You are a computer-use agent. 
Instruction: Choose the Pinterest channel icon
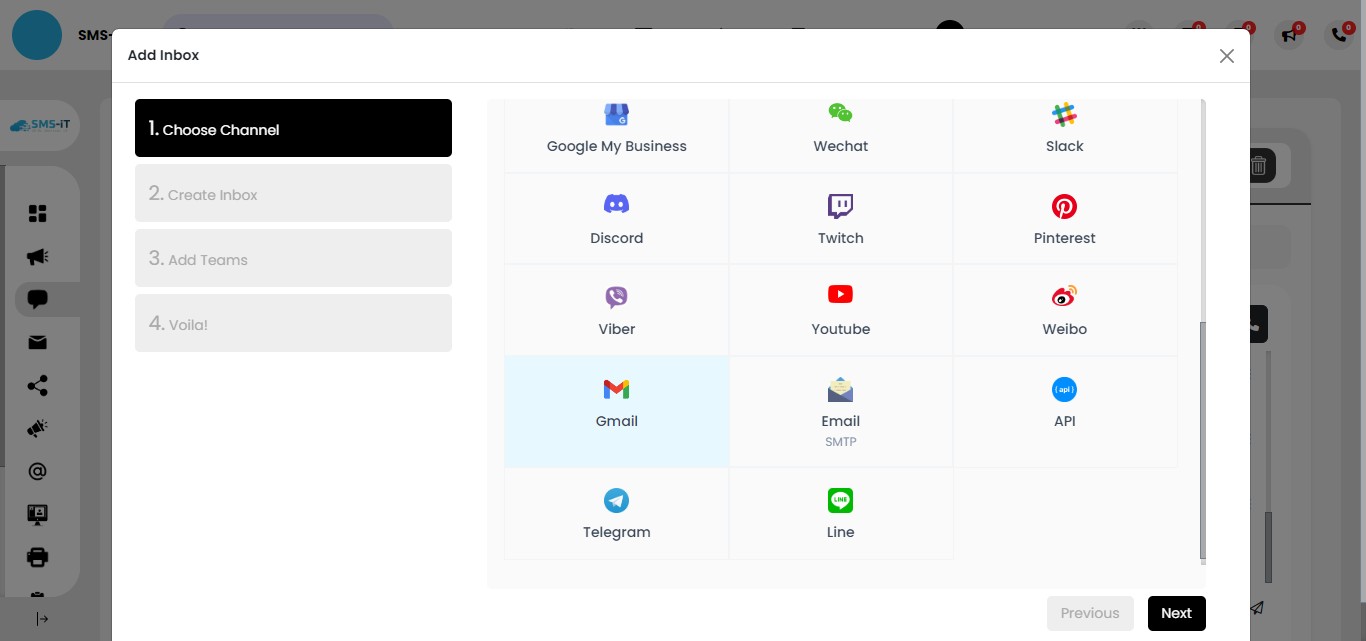[1064, 206]
